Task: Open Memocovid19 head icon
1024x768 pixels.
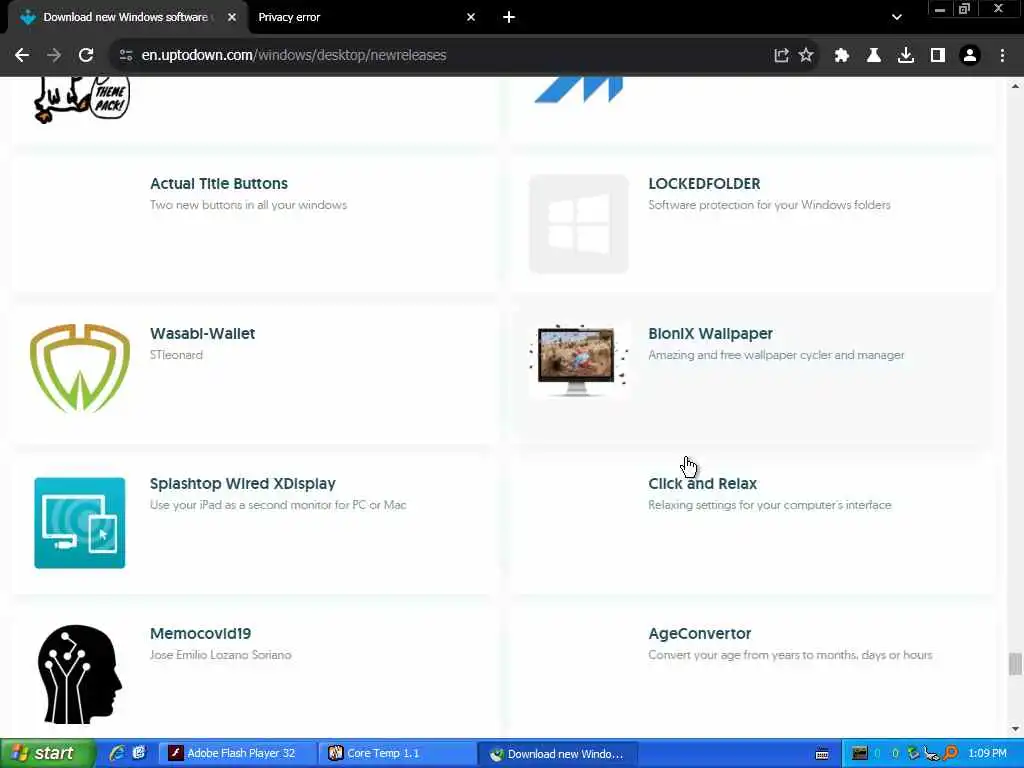Action: (80, 674)
